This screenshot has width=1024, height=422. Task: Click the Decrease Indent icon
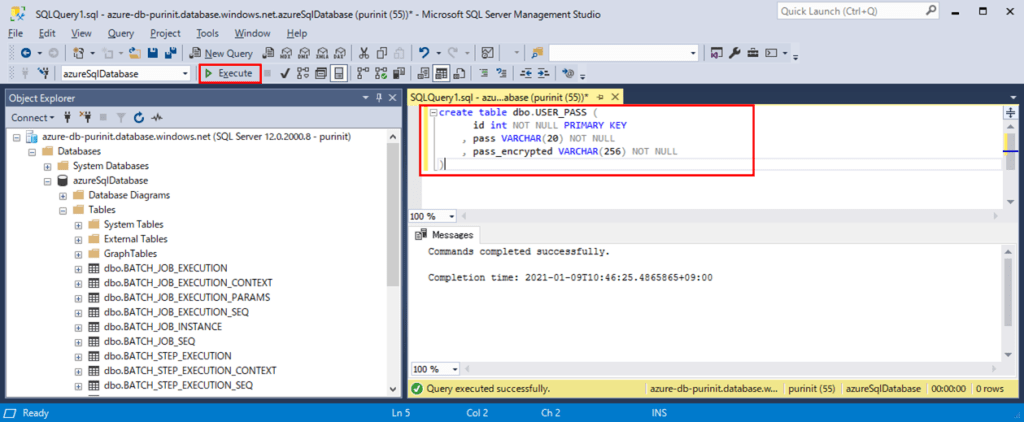coord(526,73)
